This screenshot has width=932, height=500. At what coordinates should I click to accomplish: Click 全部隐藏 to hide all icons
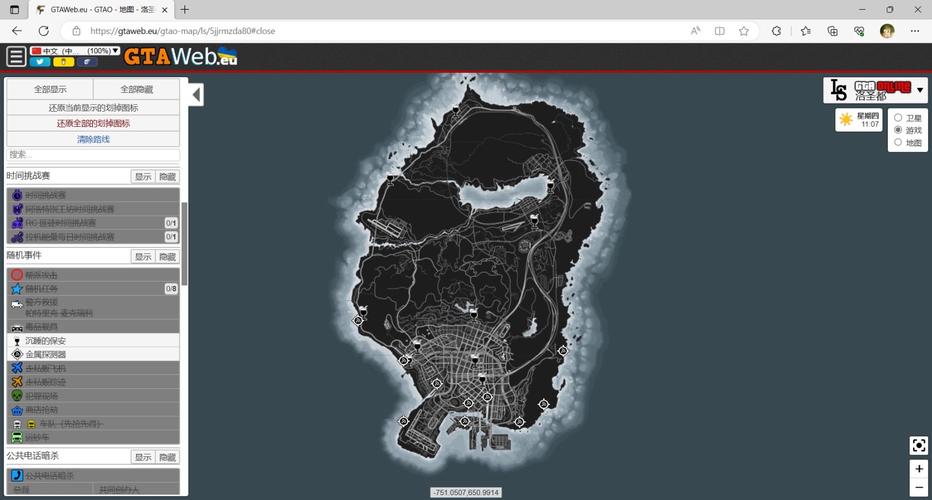pyautogui.click(x=137, y=89)
